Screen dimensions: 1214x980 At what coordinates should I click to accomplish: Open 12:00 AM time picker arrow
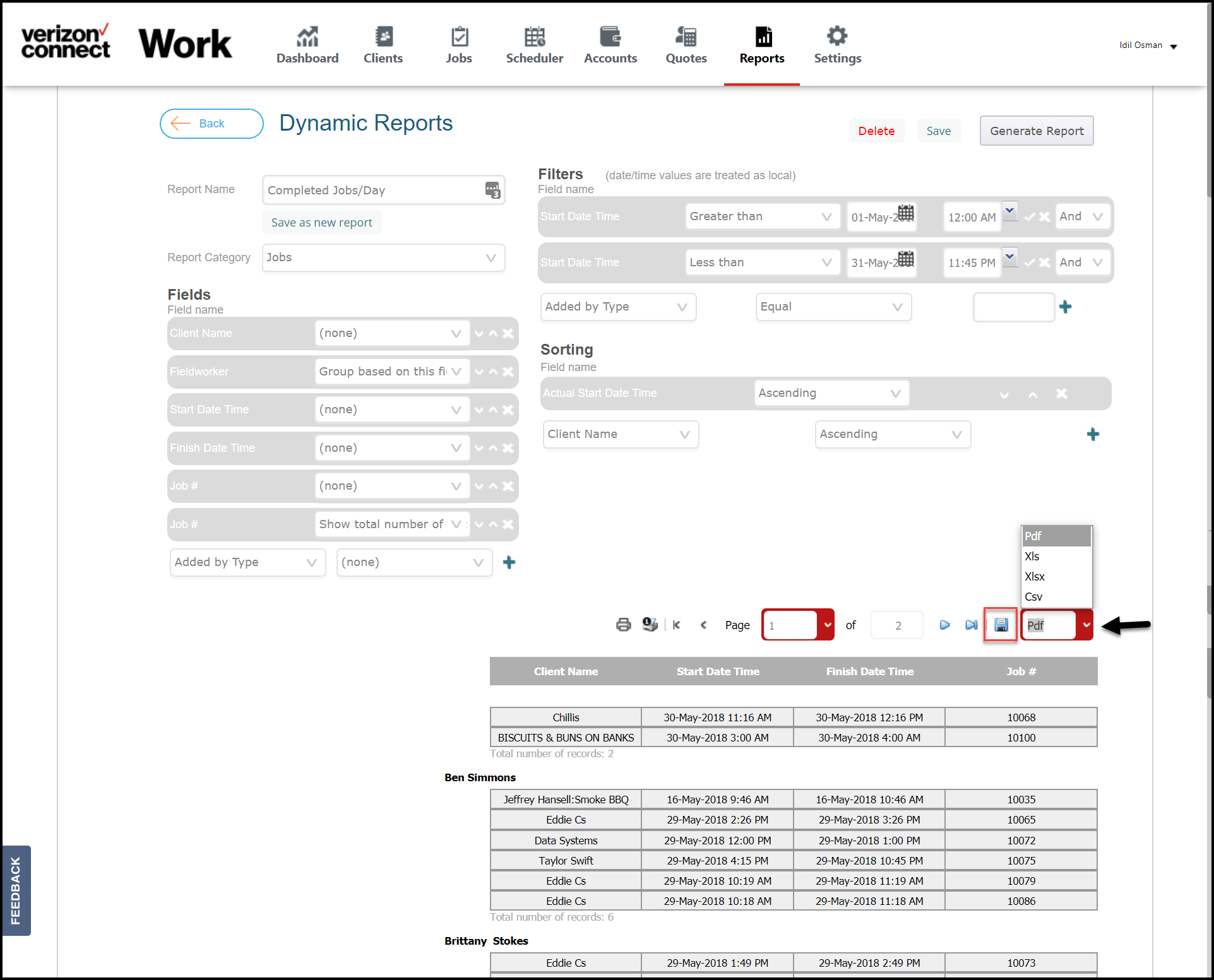coord(1010,211)
